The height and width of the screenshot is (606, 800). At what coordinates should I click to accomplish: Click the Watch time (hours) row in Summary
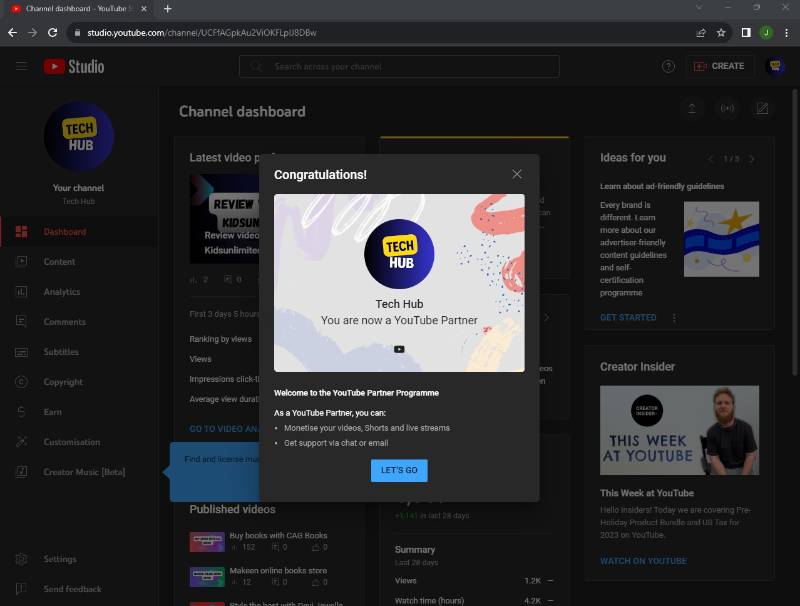point(474,600)
